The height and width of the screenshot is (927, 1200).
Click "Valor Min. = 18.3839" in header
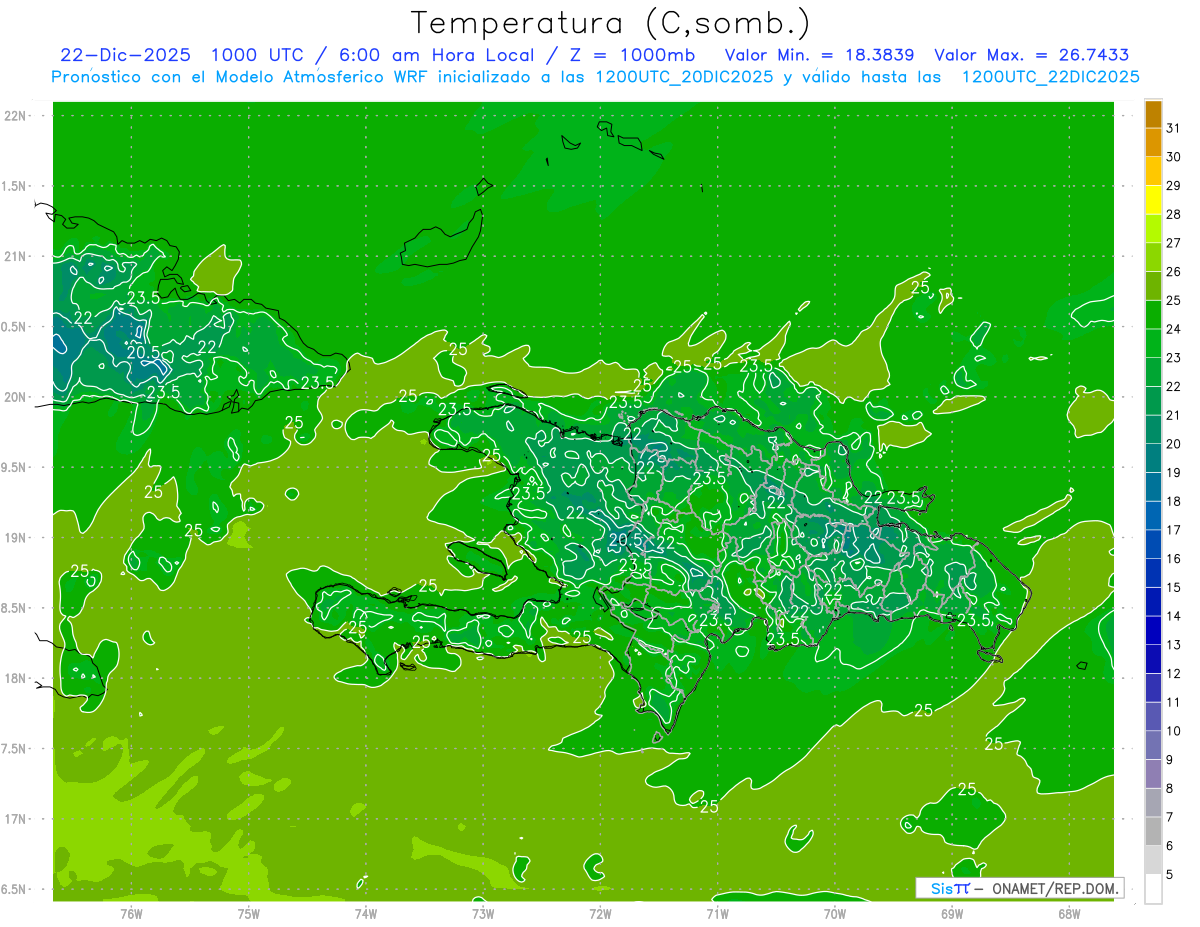(820, 55)
